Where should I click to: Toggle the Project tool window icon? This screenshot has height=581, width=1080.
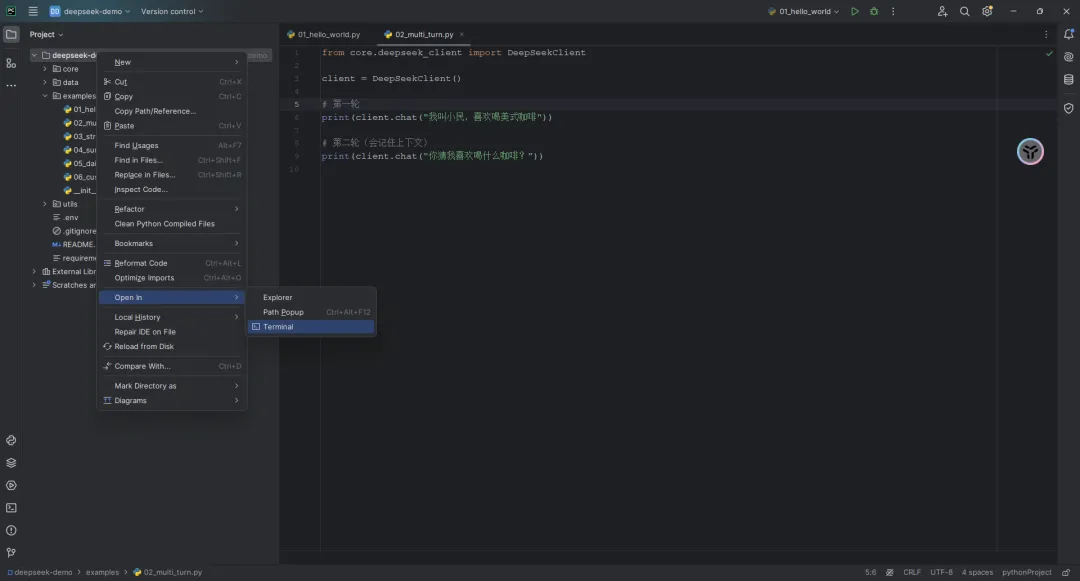point(11,34)
